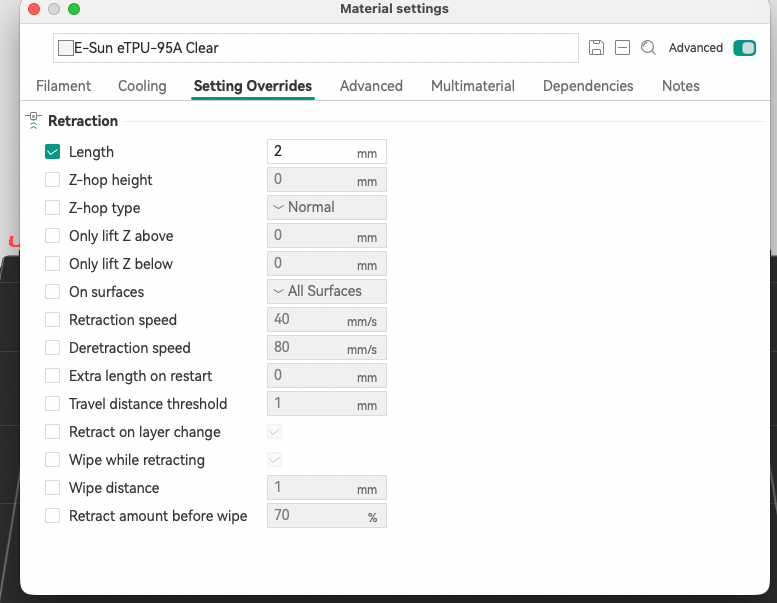777x603 pixels.
Task: Check Travel distance threshold override checkbox
Action: tap(52, 403)
